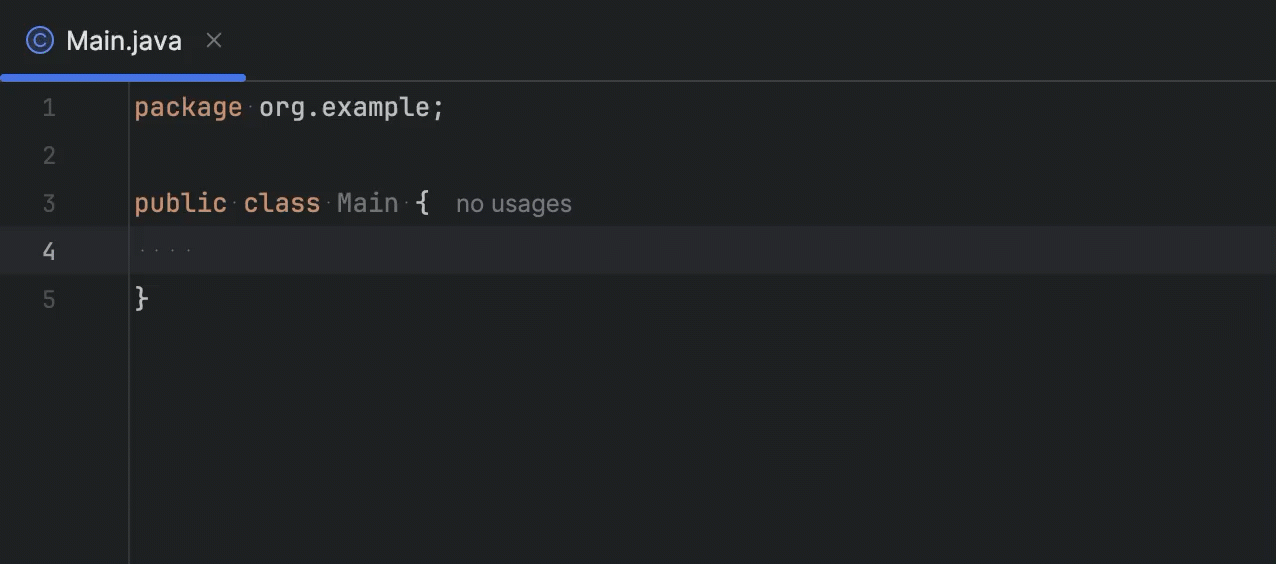Select line number 3 in the gutter
This screenshot has width=1276, height=564.
[49, 204]
